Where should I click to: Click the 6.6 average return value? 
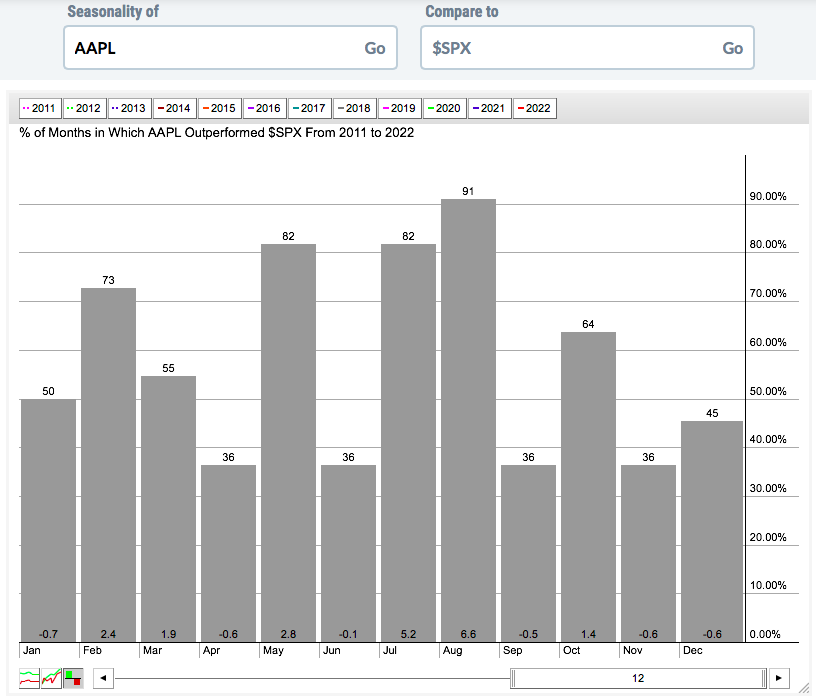468,634
